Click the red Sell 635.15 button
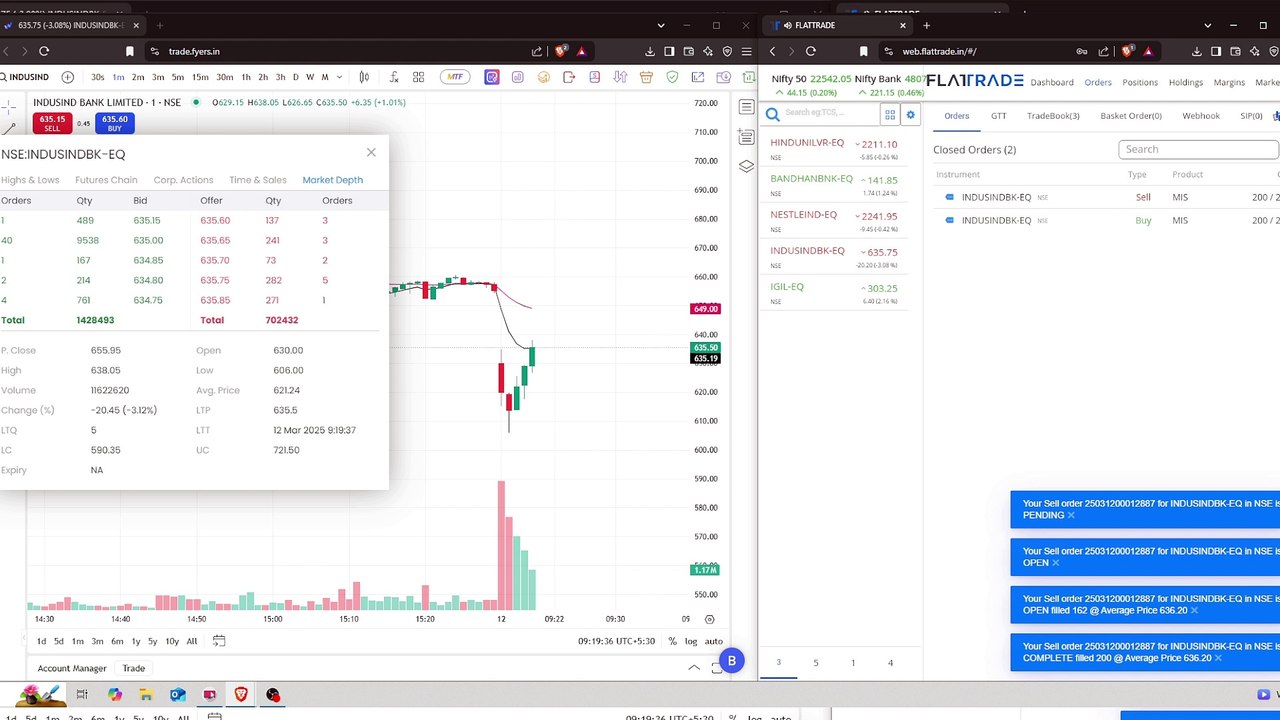This screenshot has width=1280, height=720. tap(52, 124)
